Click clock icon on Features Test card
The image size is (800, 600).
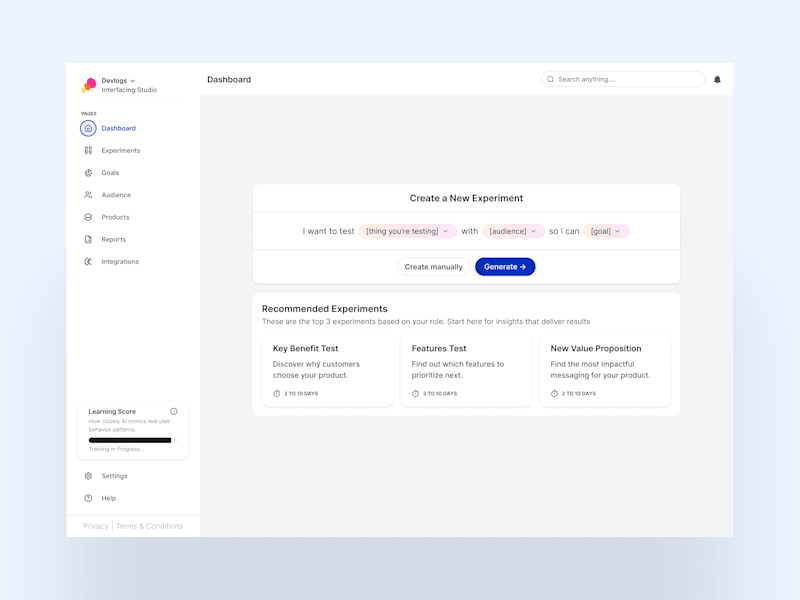tap(415, 393)
